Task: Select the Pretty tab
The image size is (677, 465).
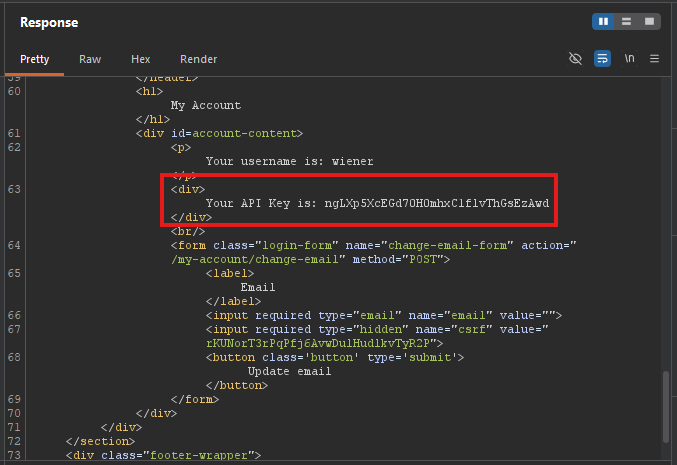Action: (35, 59)
